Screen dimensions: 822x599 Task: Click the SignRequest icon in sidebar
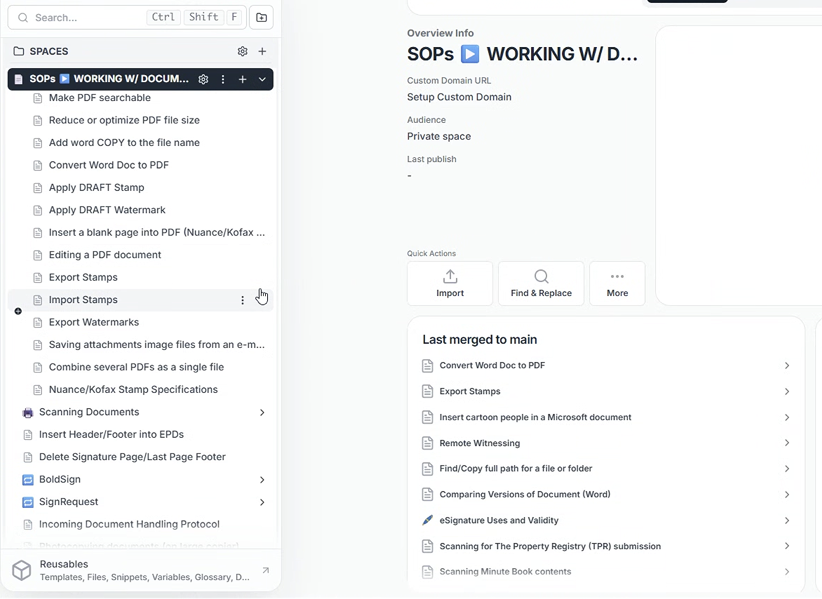[x=28, y=503]
